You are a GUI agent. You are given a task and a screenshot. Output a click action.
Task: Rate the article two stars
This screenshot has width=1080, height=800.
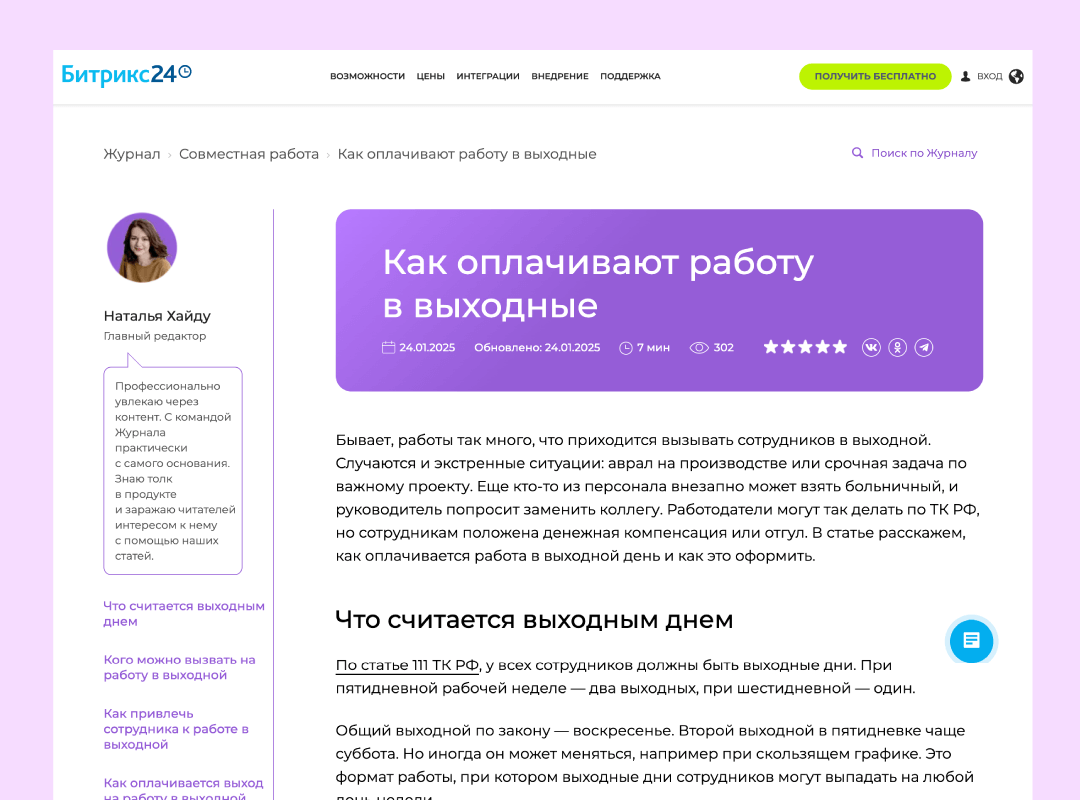coord(788,347)
